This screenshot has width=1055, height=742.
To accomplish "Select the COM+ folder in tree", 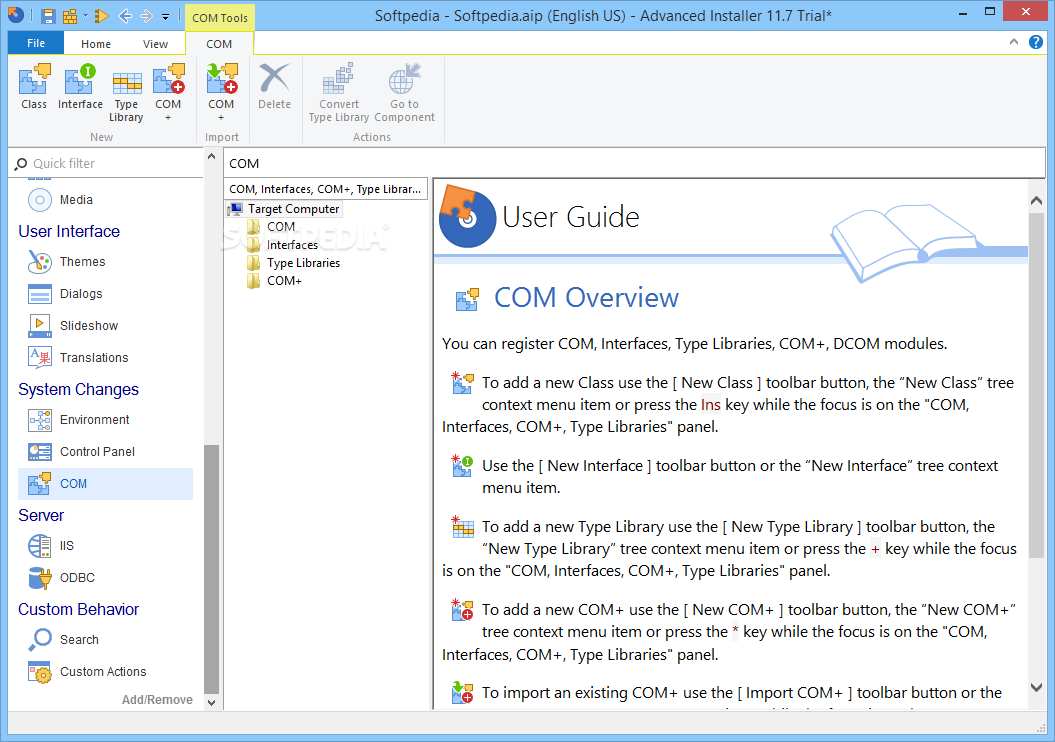I will point(284,281).
